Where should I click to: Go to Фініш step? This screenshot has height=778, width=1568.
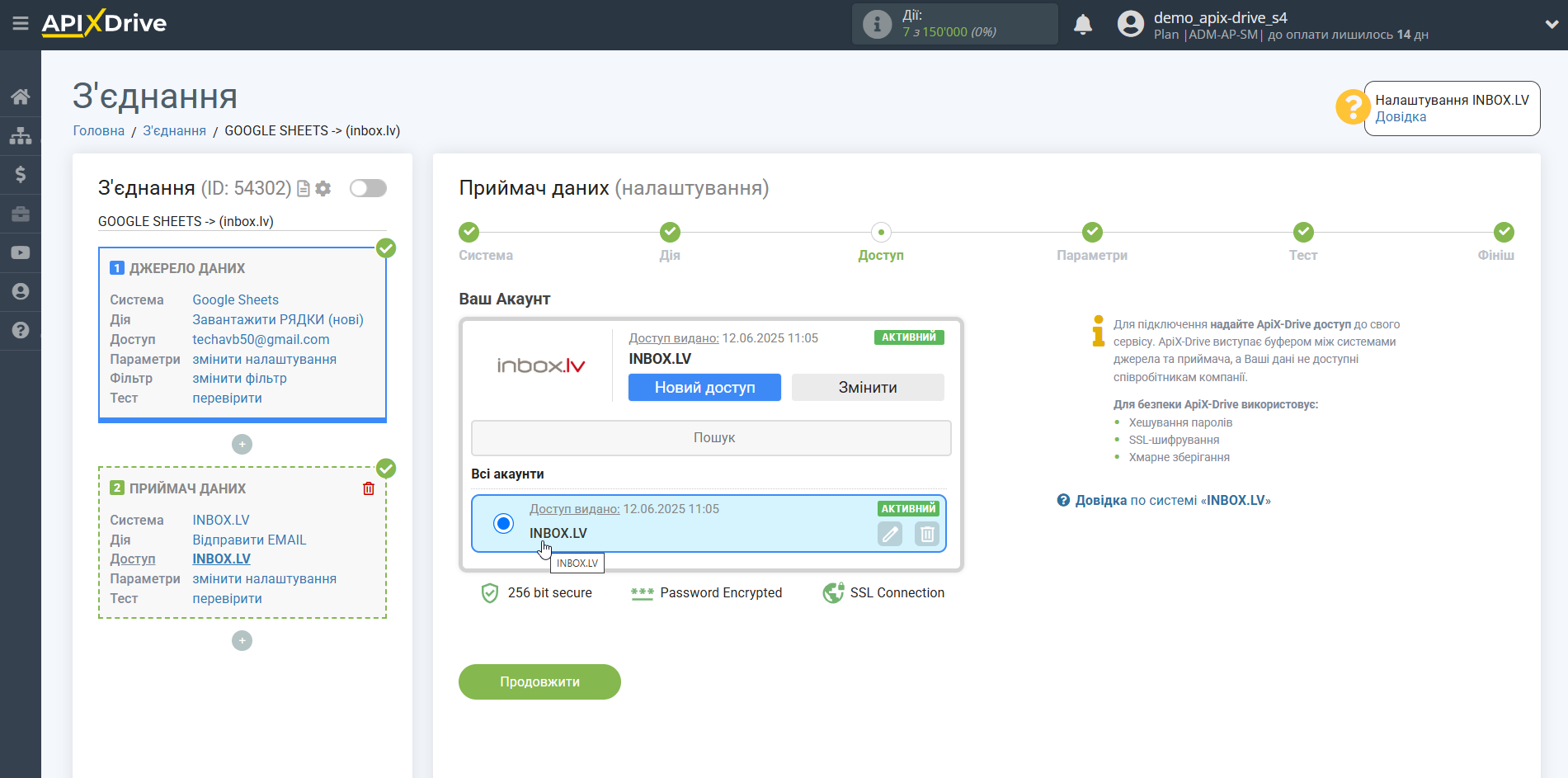[1504, 232]
